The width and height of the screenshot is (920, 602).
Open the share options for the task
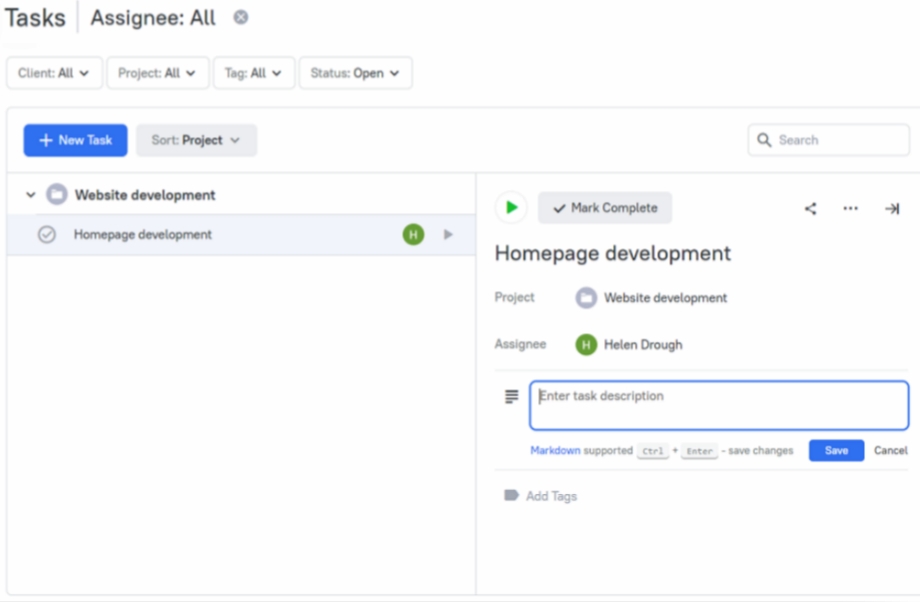pyautogui.click(x=811, y=208)
